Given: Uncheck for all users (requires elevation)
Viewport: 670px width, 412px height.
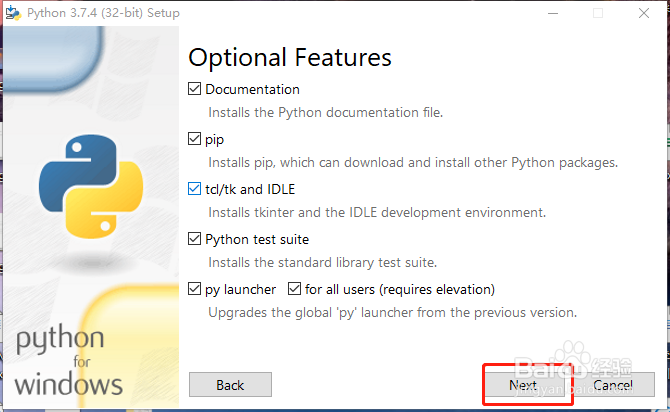Looking at the screenshot, I should [x=295, y=289].
